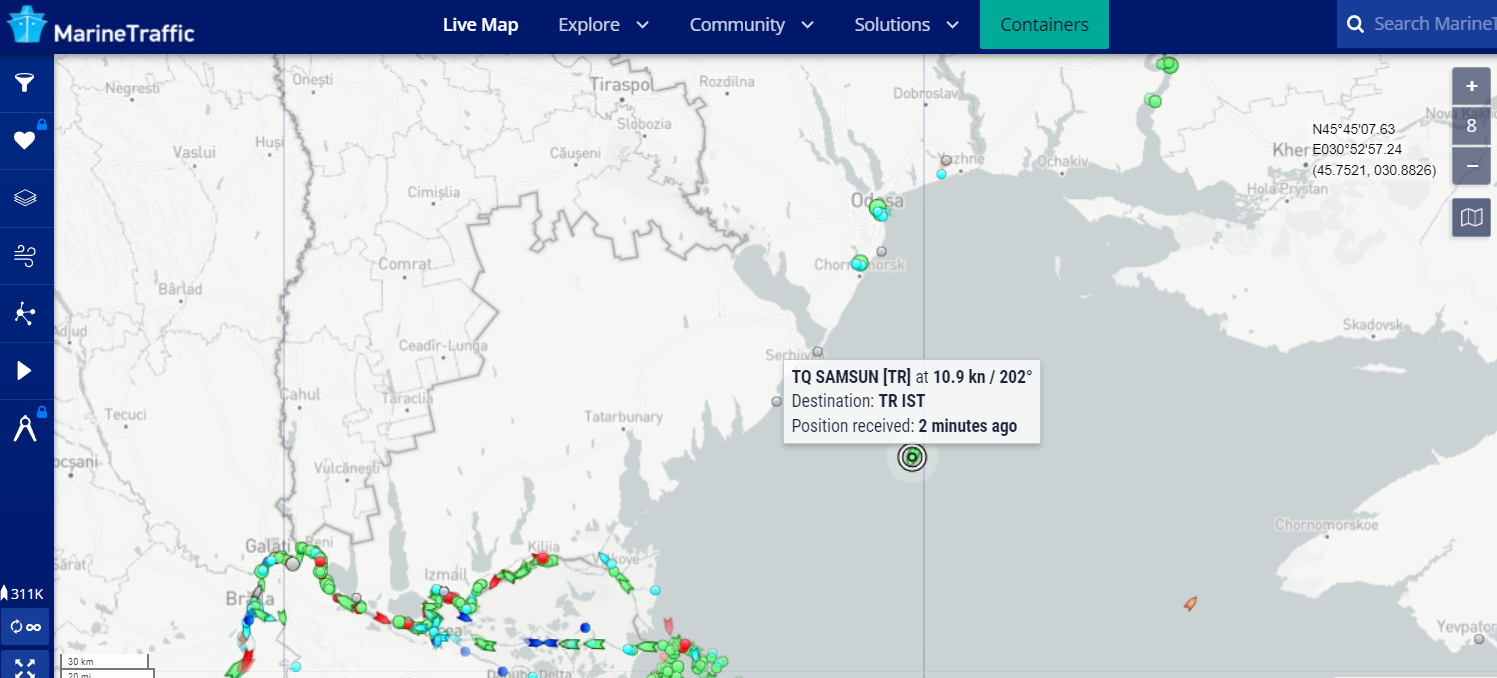The image size is (1497, 678).
Task: Open My Fleets heart icon
Action: [25, 141]
